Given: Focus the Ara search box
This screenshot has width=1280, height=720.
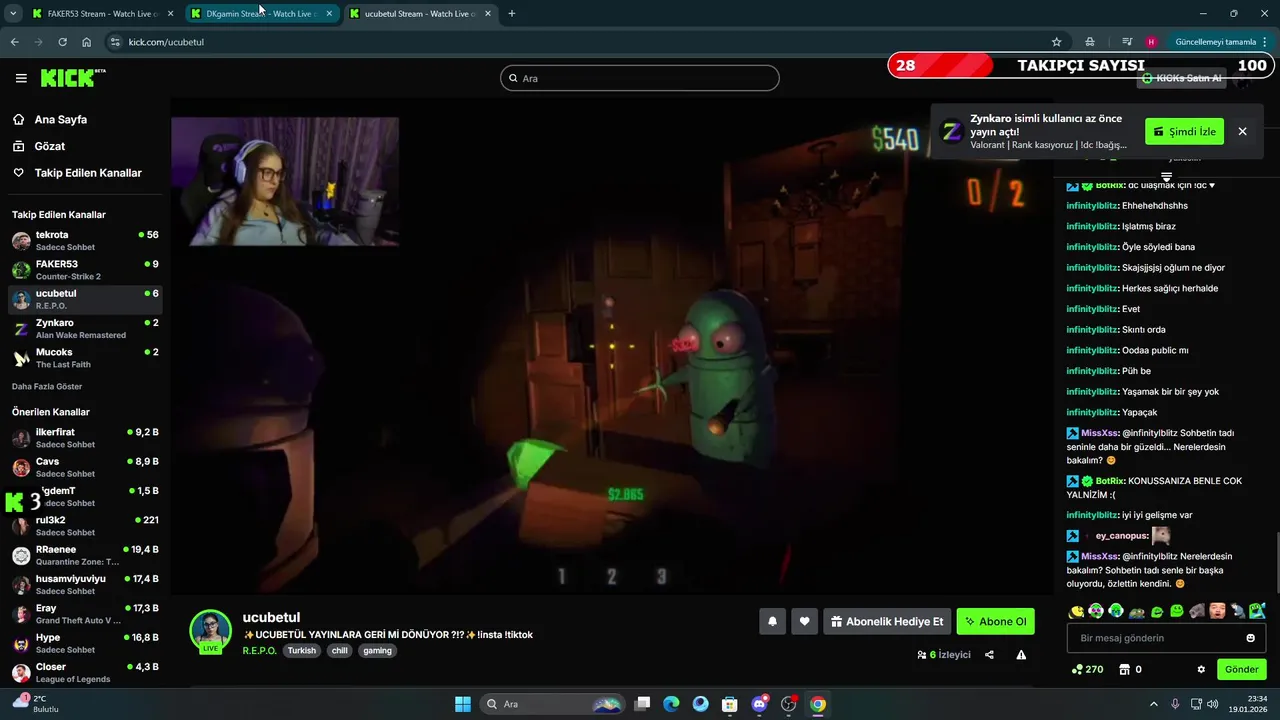Looking at the screenshot, I should pos(640,78).
